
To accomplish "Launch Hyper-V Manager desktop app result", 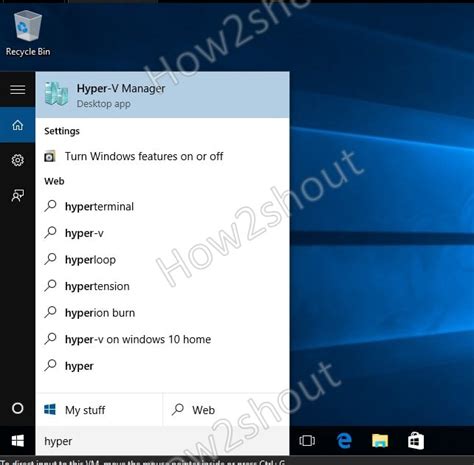I will [x=162, y=95].
